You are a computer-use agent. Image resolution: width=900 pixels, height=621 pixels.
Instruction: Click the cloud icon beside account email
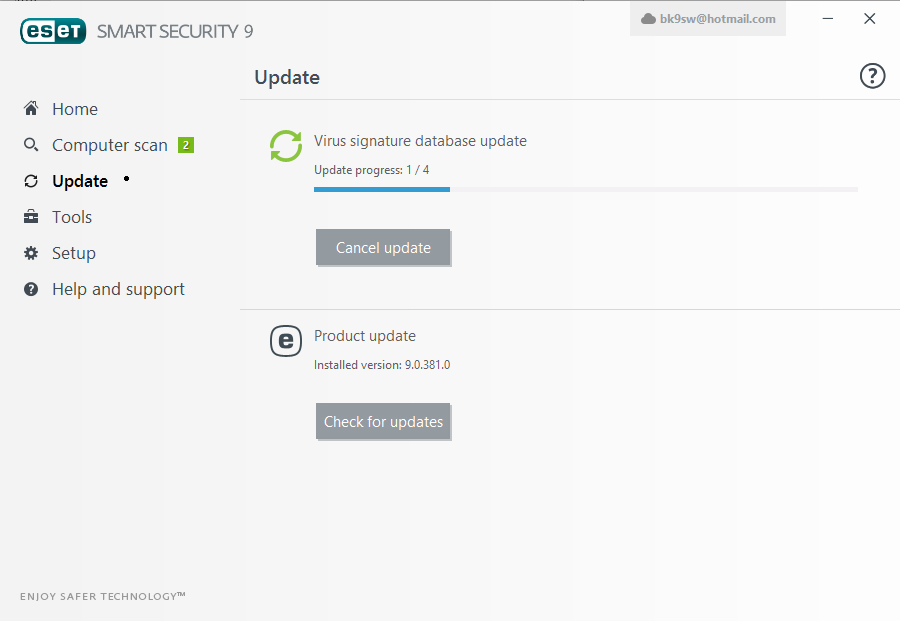(x=648, y=19)
